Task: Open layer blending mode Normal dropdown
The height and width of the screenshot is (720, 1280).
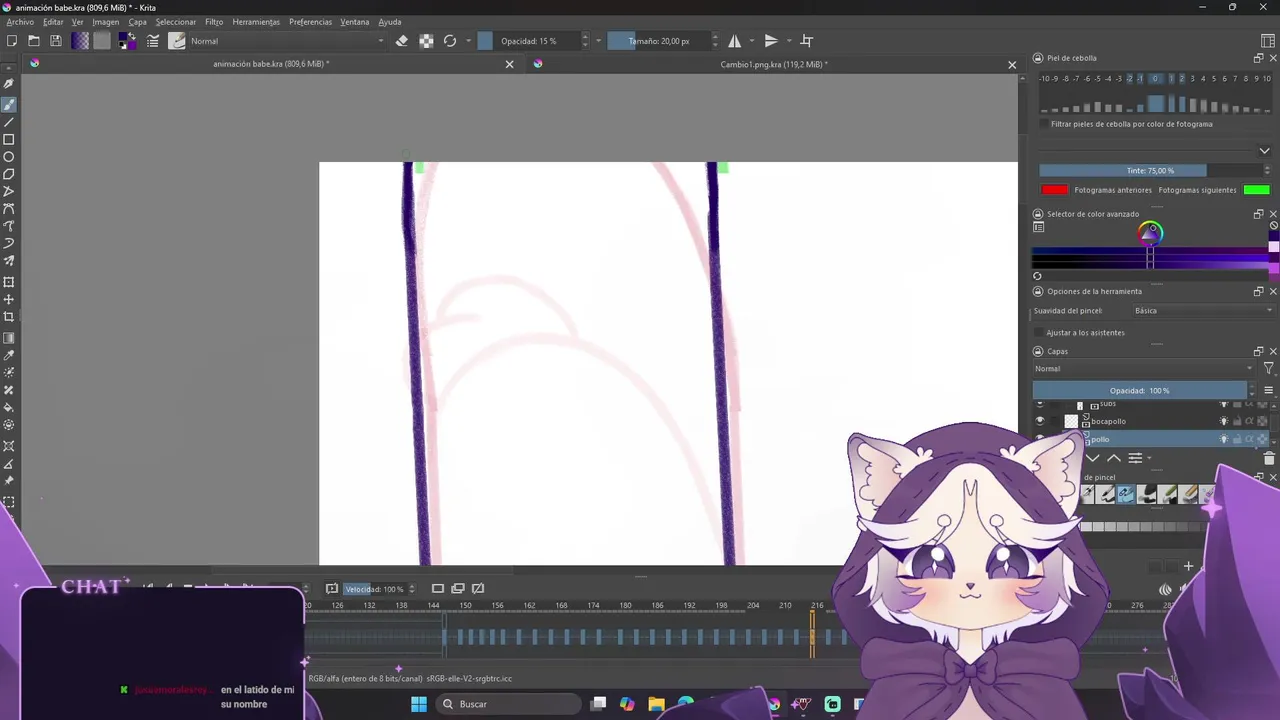Action: pyautogui.click(x=1144, y=369)
